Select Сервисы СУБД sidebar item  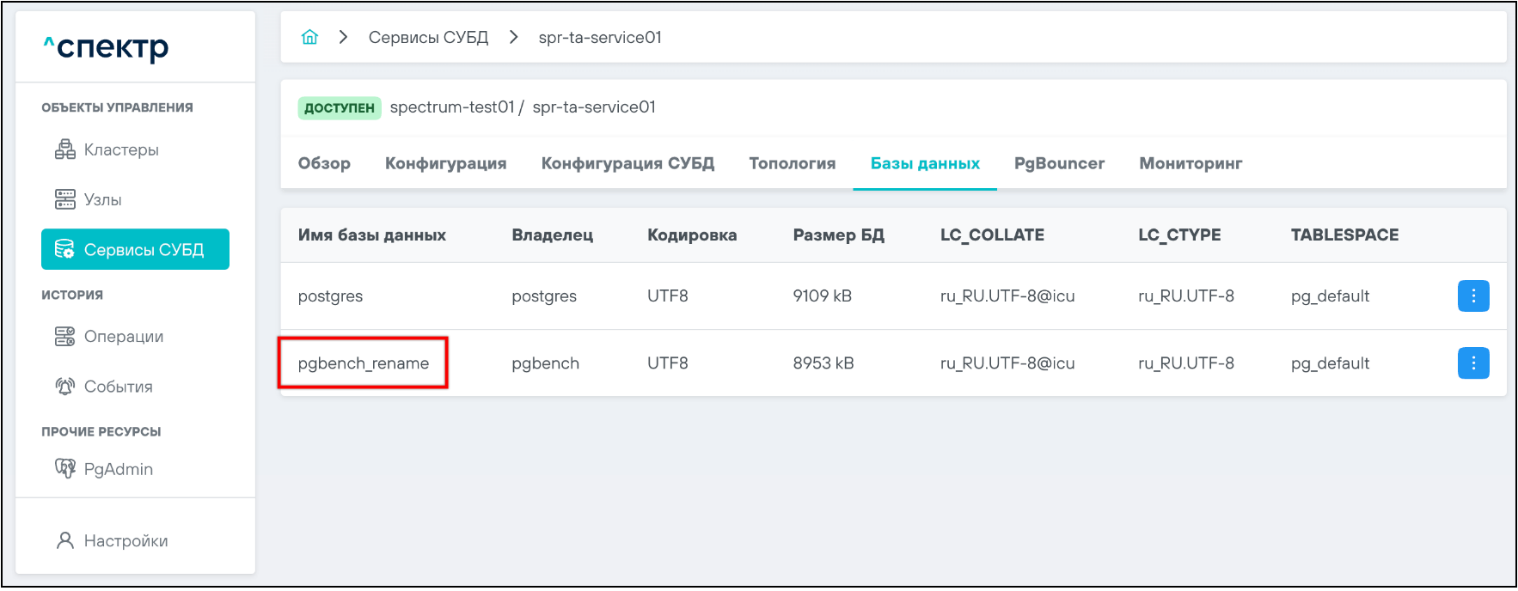[134, 250]
